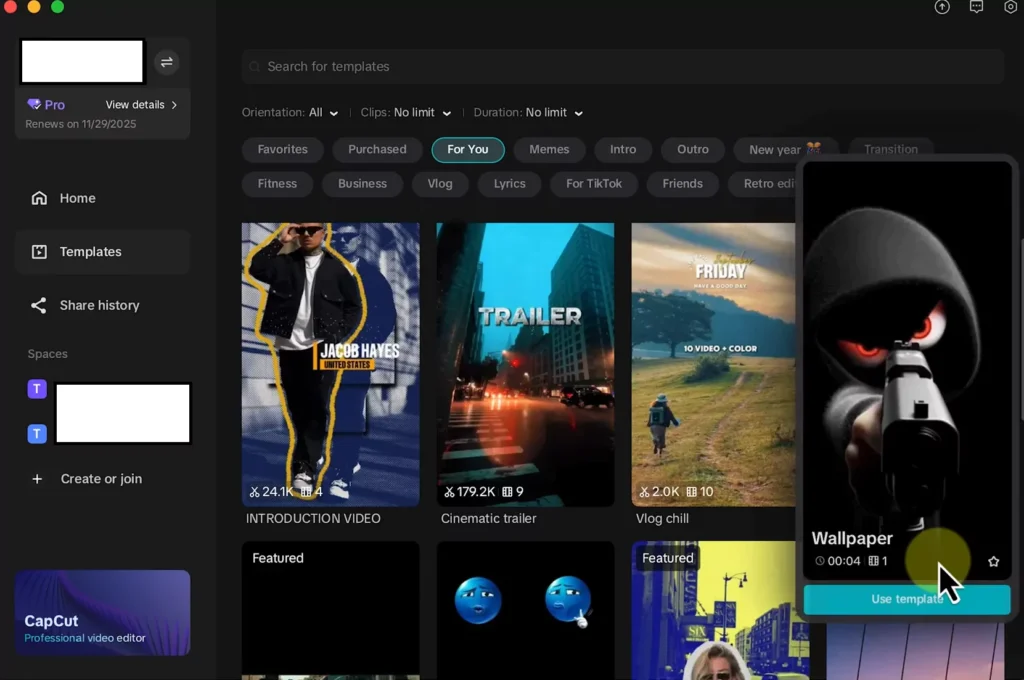Toggle the Memes category chip
Image resolution: width=1024 pixels, height=680 pixels.
[x=549, y=149]
